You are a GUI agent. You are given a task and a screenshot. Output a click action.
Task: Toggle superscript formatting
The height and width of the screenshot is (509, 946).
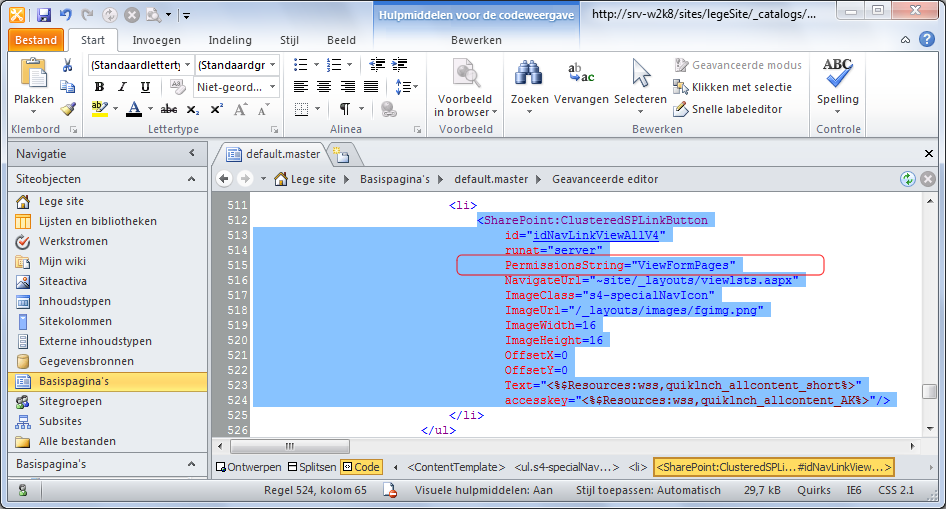pos(217,109)
